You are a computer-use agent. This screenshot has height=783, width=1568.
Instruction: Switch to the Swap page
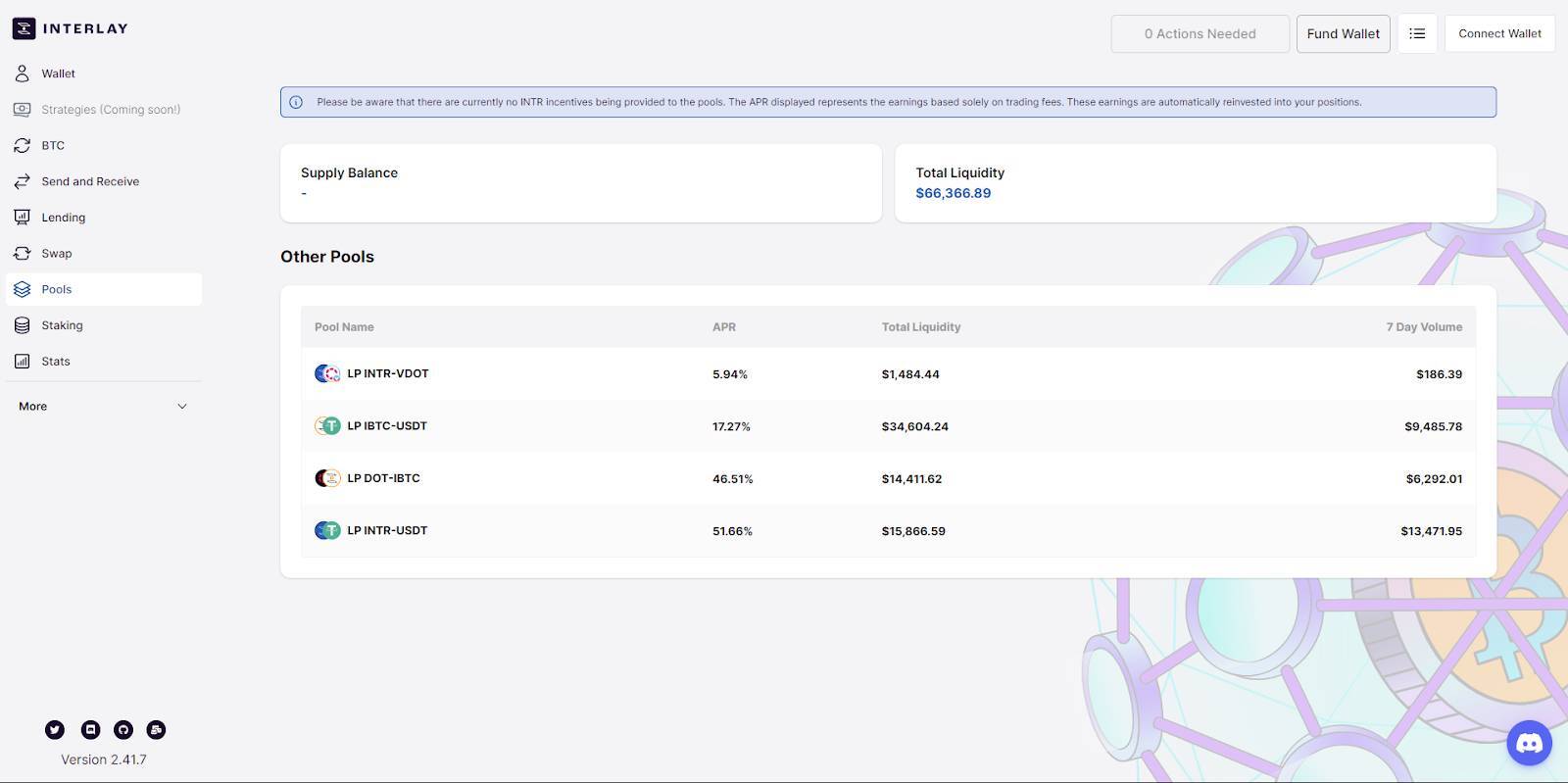click(104, 253)
